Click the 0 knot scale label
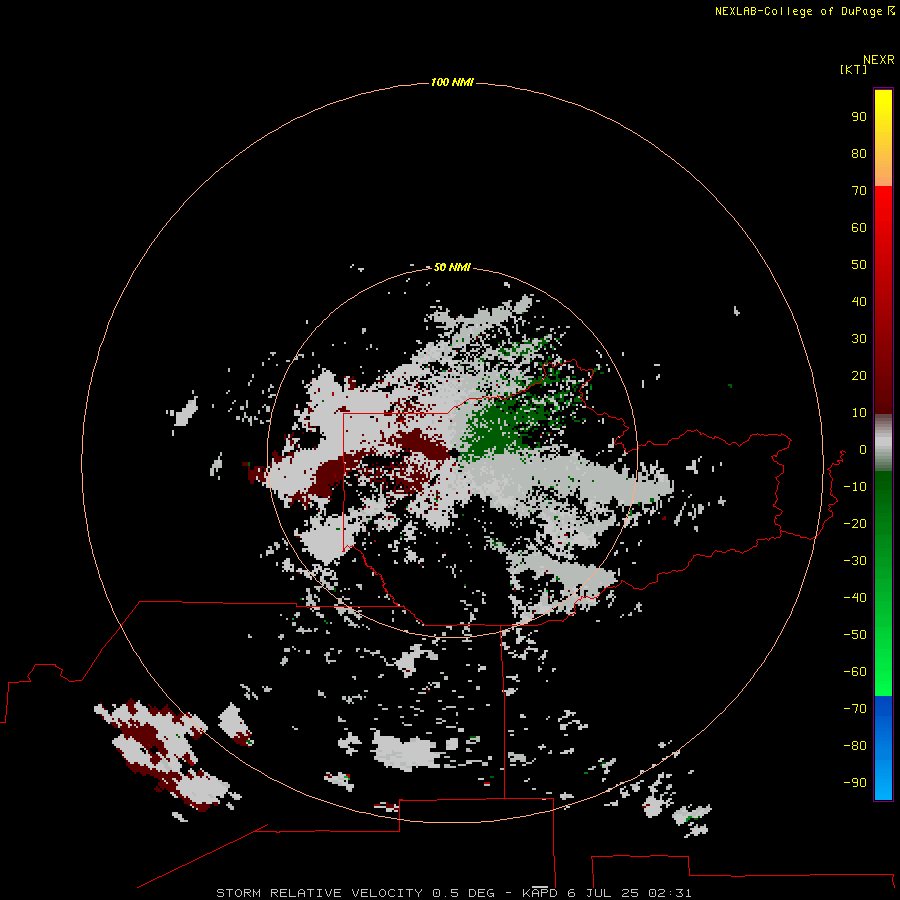The height and width of the screenshot is (900, 900). [x=863, y=449]
